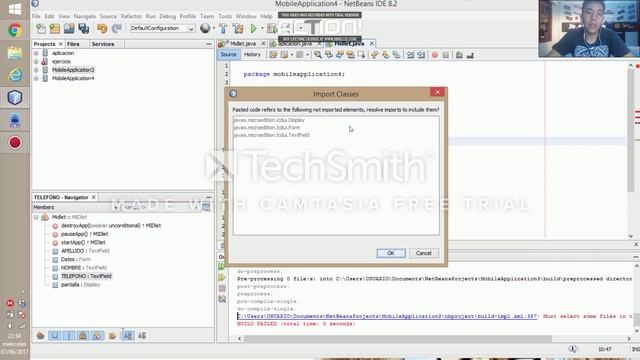Expand the MobileApplication3 project node
Image resolution: width=640 pixels, height=360 pixels.
point(36,70)
